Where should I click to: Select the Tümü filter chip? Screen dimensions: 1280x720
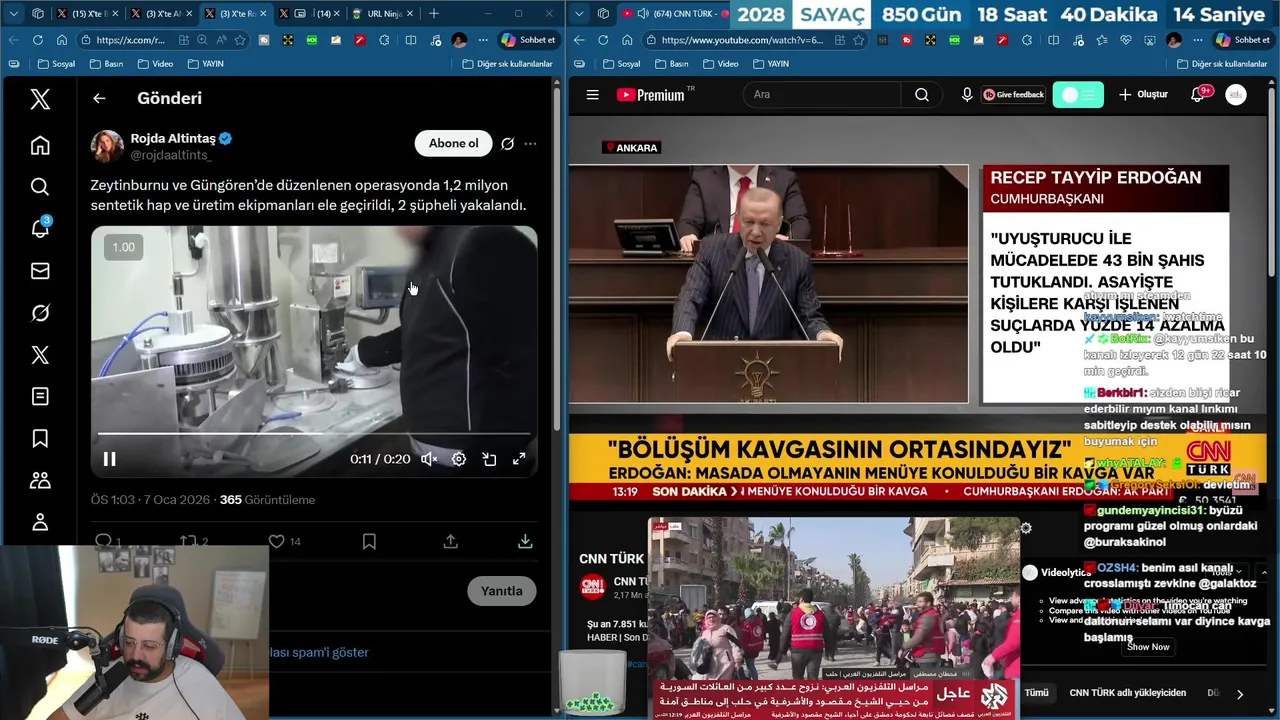[1036, 692]
